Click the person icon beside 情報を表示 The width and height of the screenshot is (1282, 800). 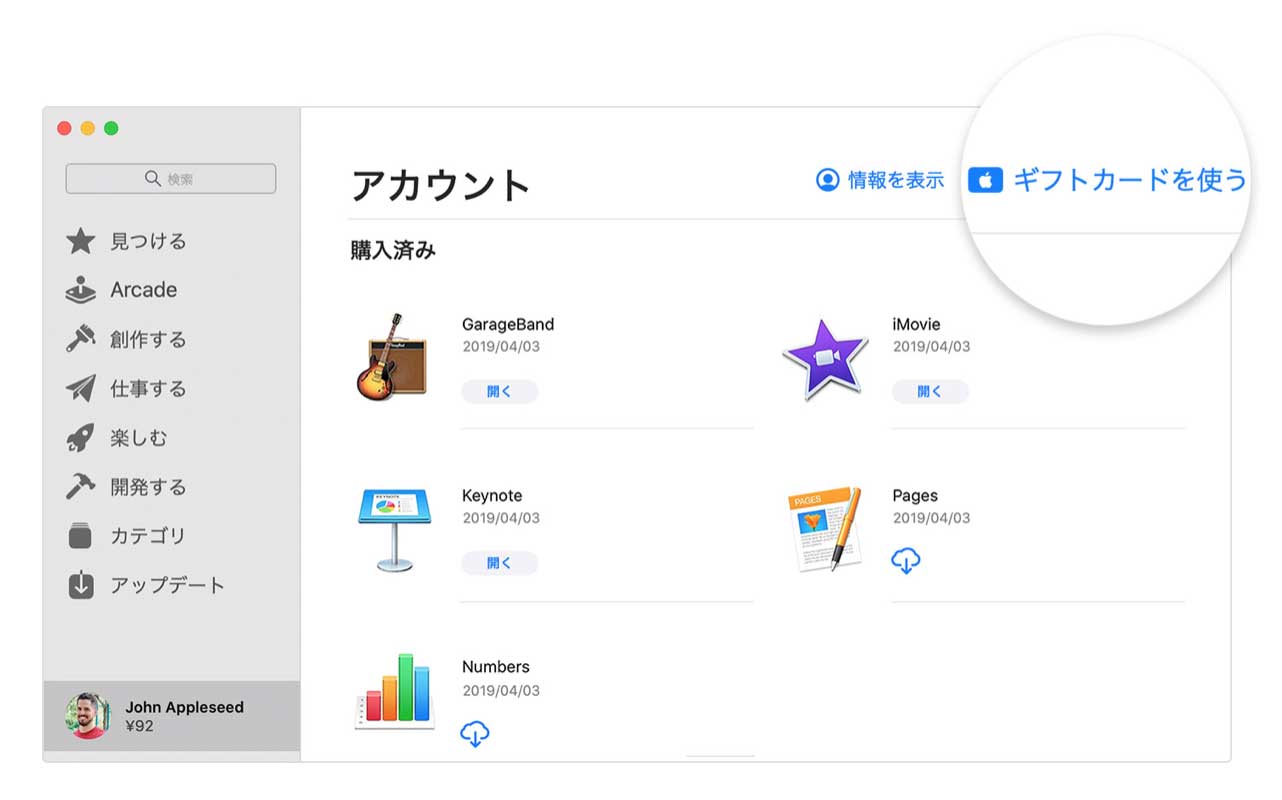[827, 180]
